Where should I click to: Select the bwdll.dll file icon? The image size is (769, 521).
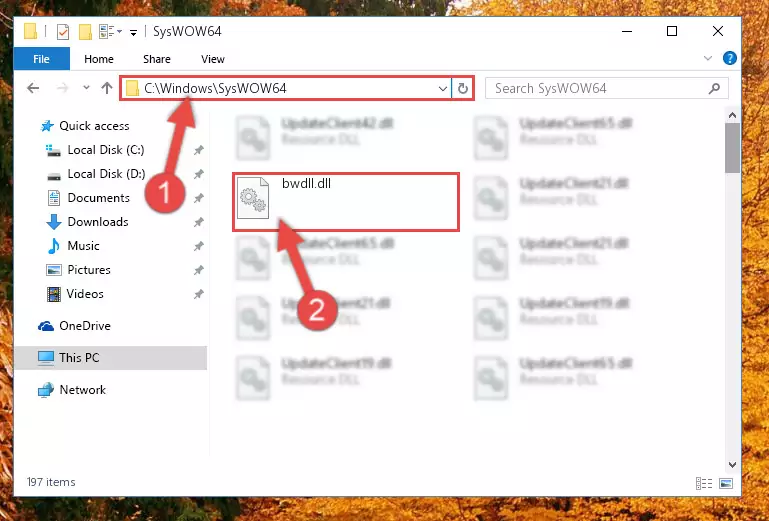pos(253,198)
